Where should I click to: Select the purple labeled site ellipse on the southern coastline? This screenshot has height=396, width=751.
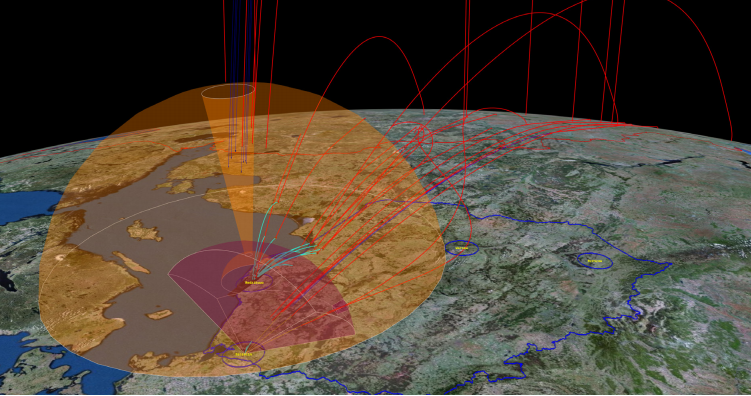(243, 354)
